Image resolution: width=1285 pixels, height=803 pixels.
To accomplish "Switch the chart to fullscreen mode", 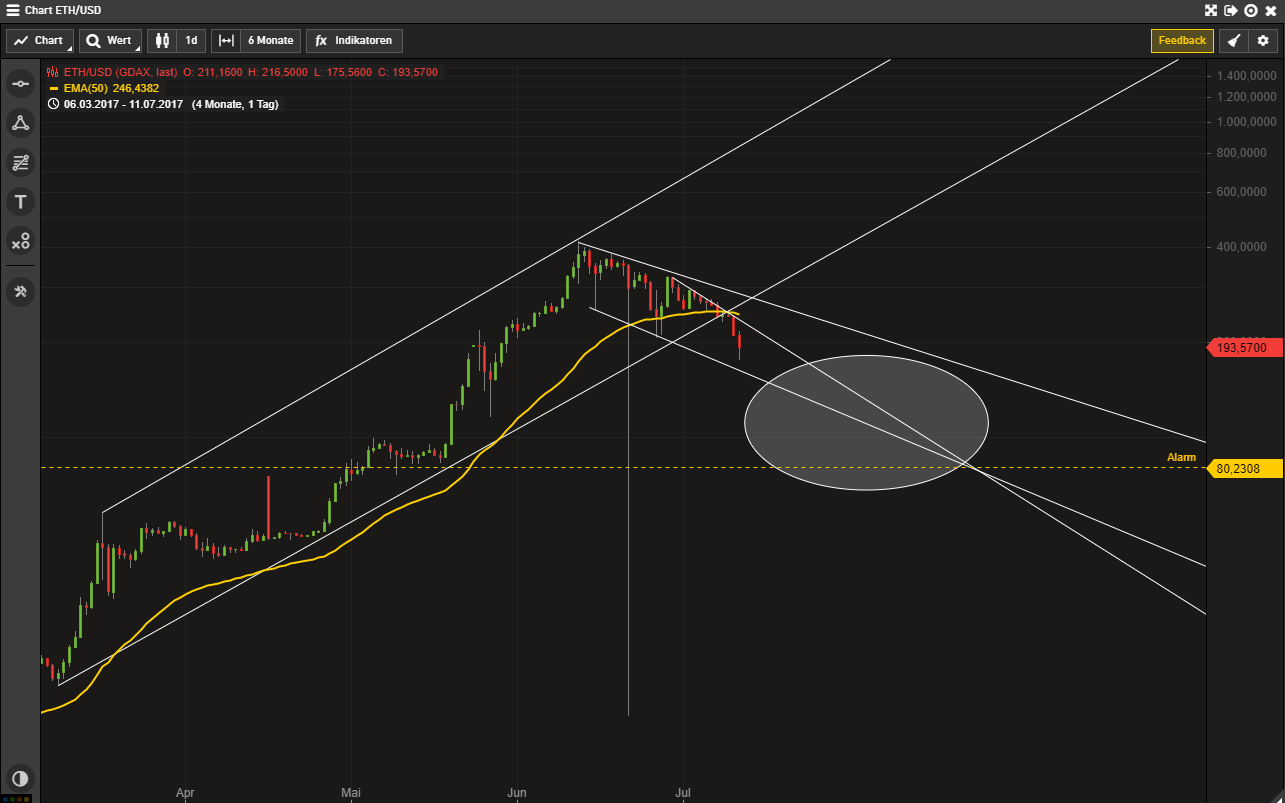I will click(x=1210, y=10).
